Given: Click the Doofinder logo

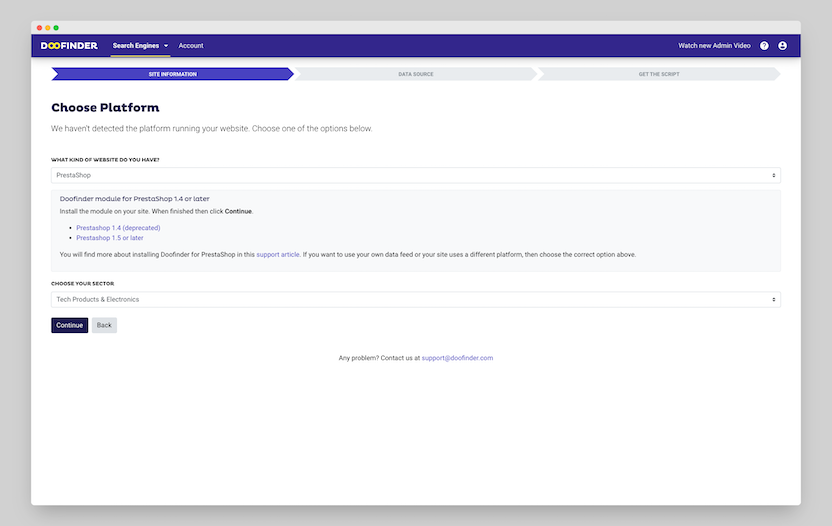Looking at the screenshot, I should click(x=69, y=46).
